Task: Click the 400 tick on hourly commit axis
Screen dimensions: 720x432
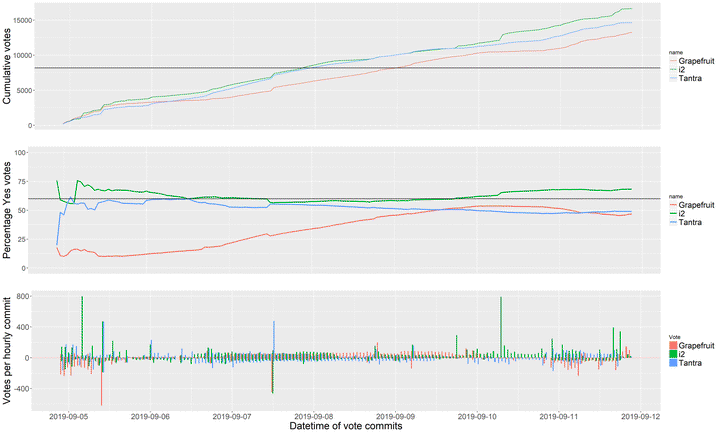Action: coord(22,327)
